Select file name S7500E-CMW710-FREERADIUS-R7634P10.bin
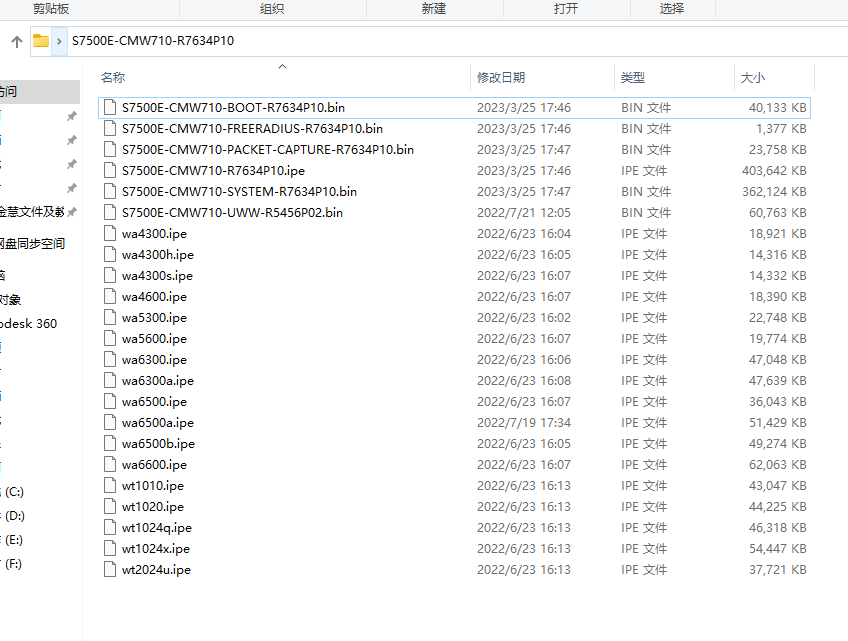Screen dimensions: 848x641 252,129
